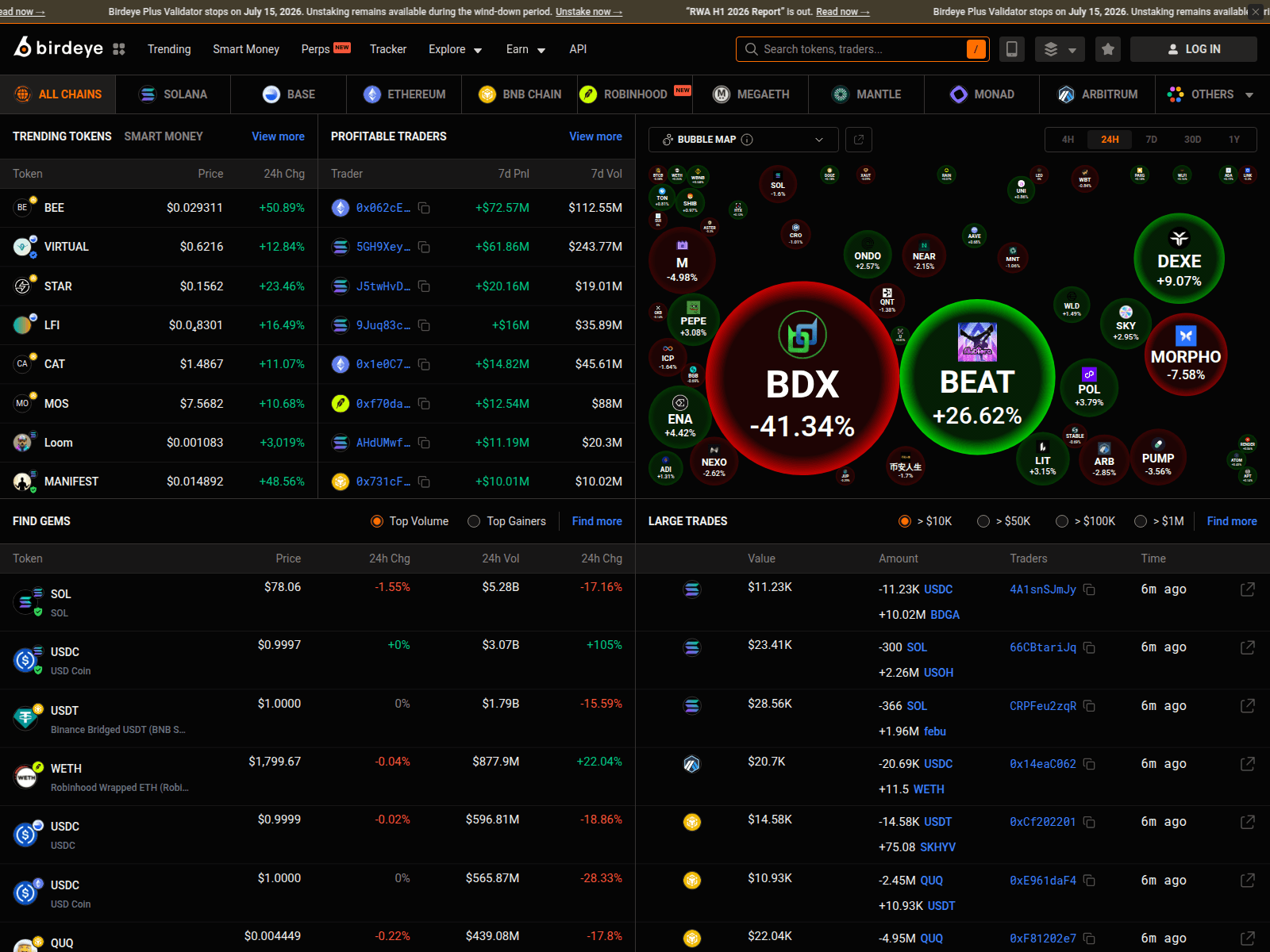Copy trader address 9Juq83c…

coord(424,325)
